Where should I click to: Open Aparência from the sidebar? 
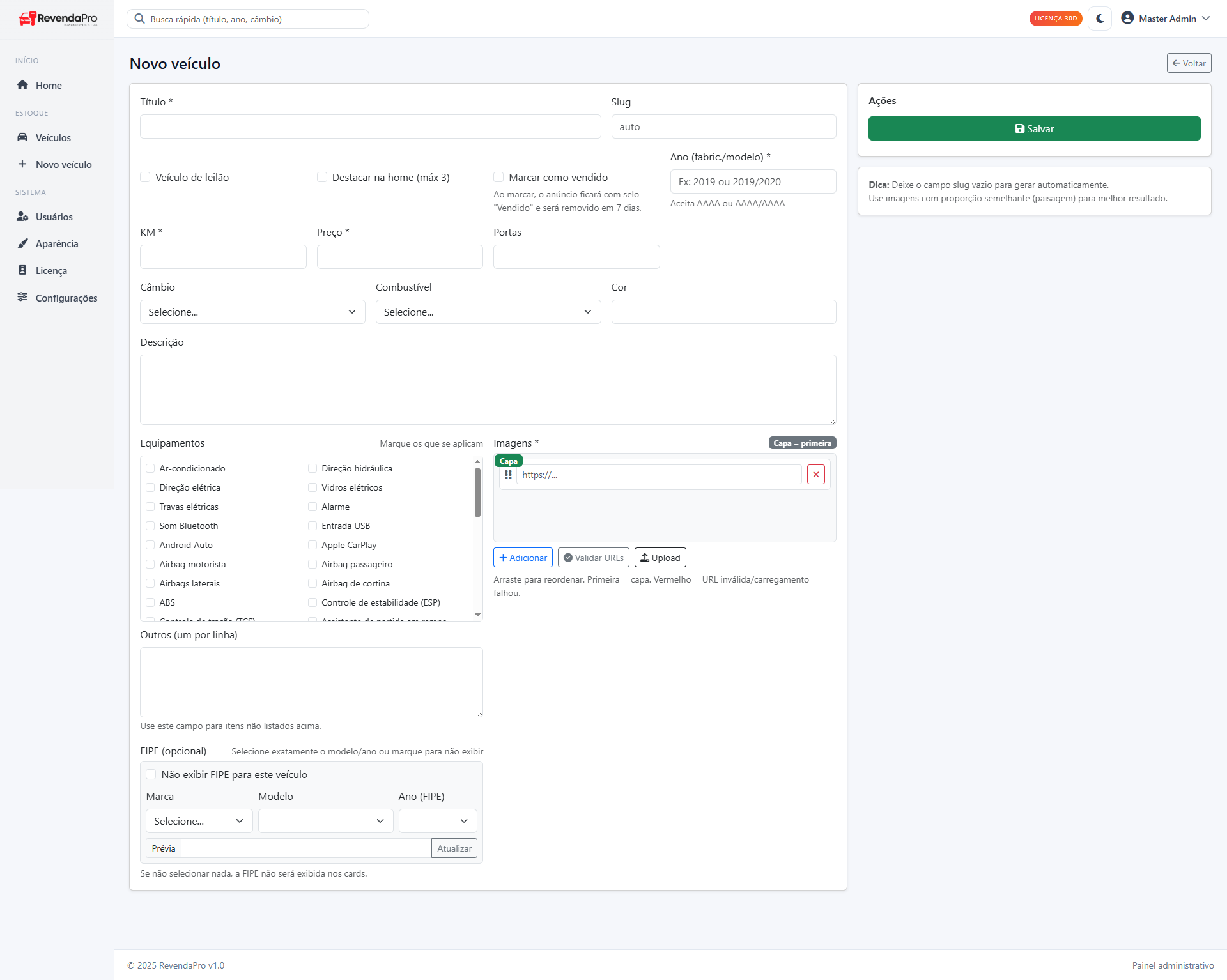56,244
